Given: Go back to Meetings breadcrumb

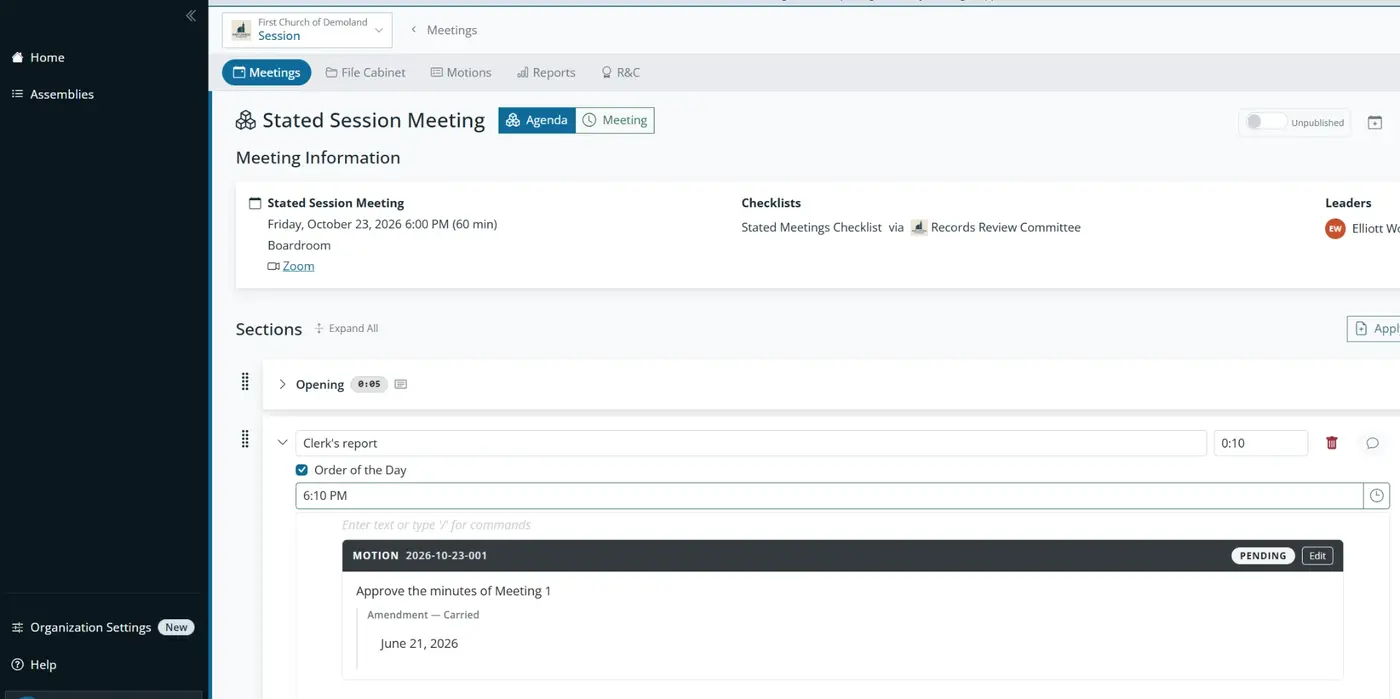Looking at the screenshot, I should 444,30.
